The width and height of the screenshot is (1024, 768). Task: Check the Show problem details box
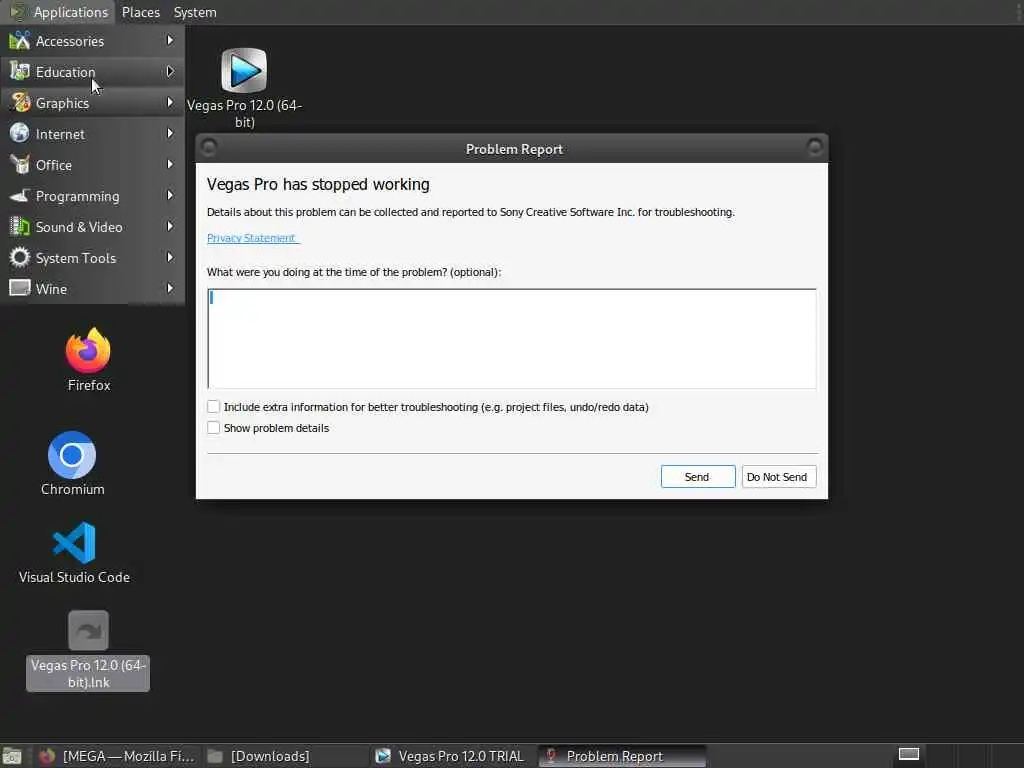pyautogui.click(x=213, y=427)
